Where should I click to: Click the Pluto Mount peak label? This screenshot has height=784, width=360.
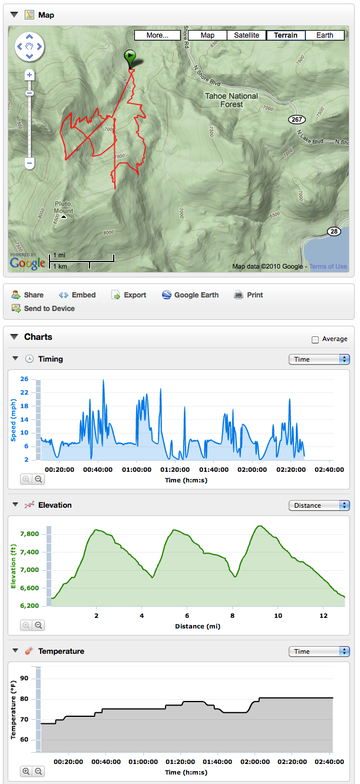click(x=63, y=208)
